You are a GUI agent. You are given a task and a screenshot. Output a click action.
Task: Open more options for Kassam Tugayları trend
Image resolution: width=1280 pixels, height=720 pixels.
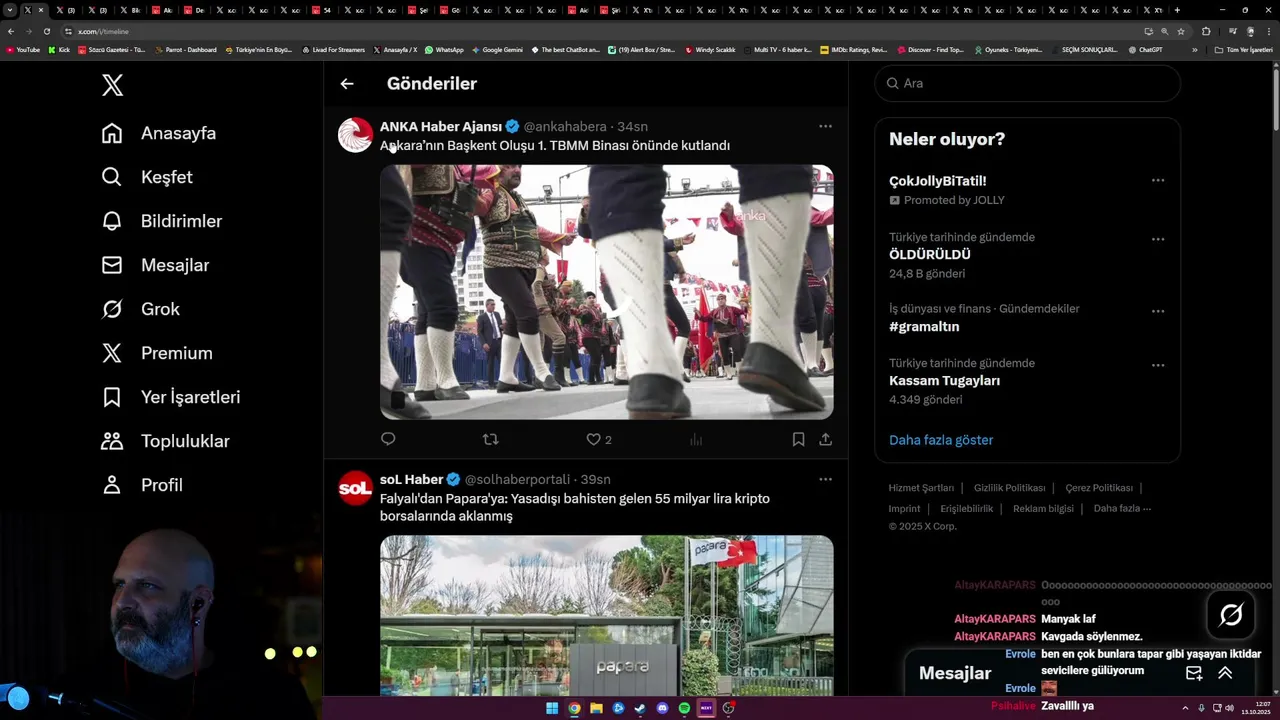(x=1157, y=366)
